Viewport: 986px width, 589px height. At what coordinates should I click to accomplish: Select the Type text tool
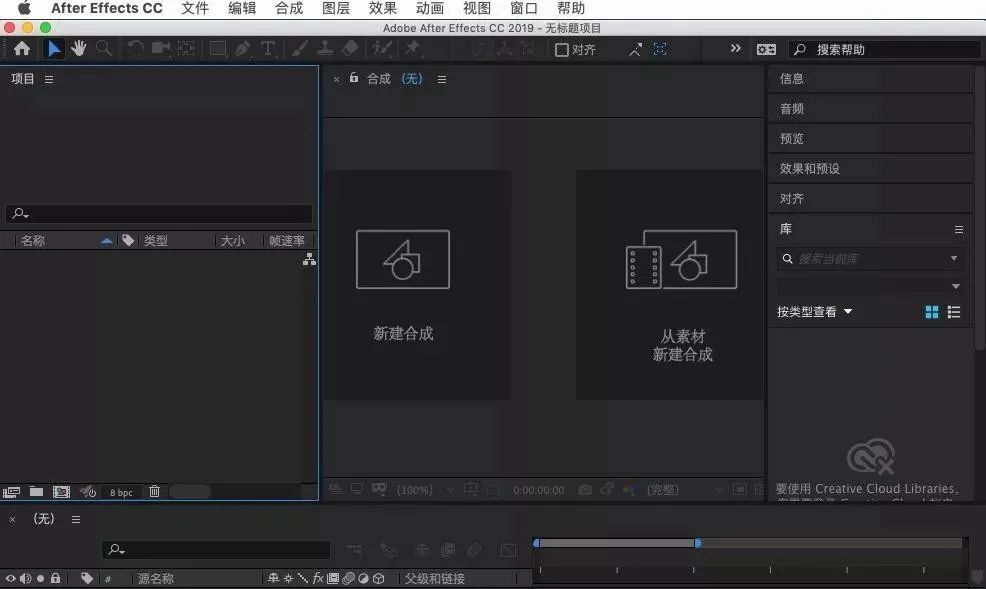268,48
